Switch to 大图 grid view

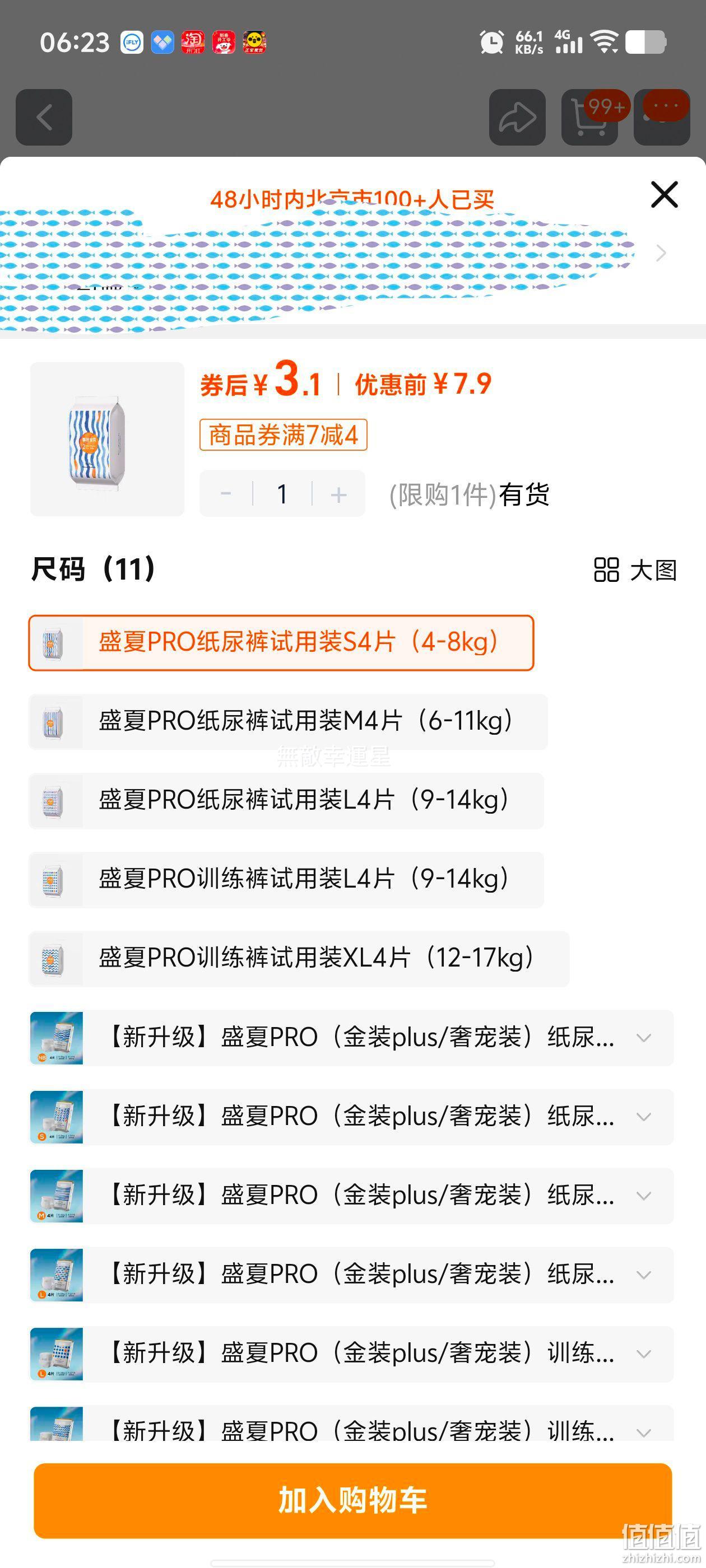(635, 570)
